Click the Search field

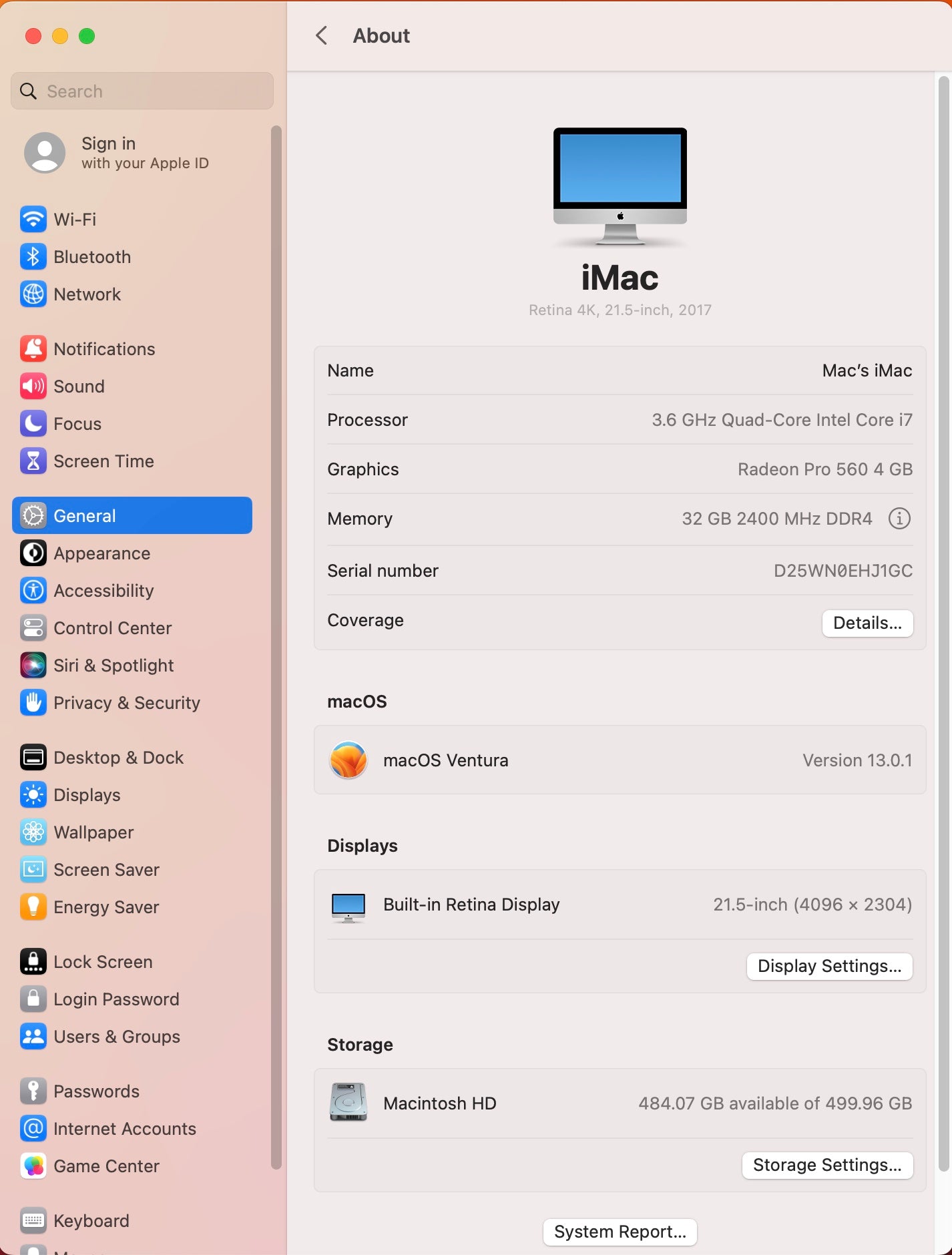(142, 91)
